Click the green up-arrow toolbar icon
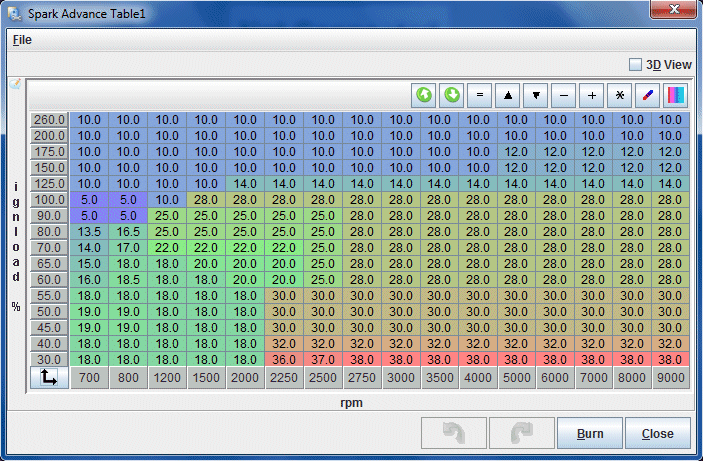This screenshot has width=703, height=461. [x=424, y=96]
